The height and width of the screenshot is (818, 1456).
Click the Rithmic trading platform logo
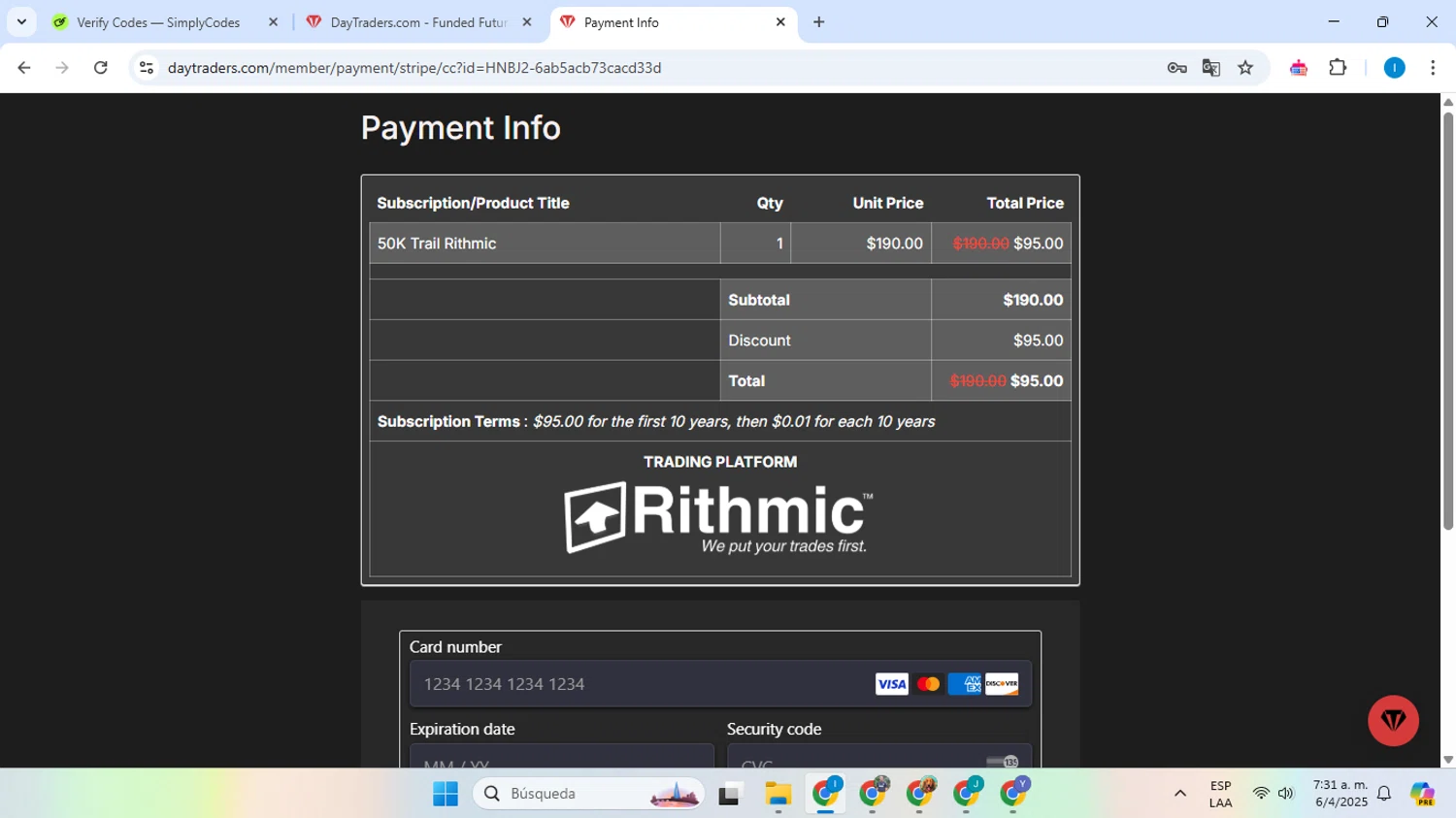(719, 518)
